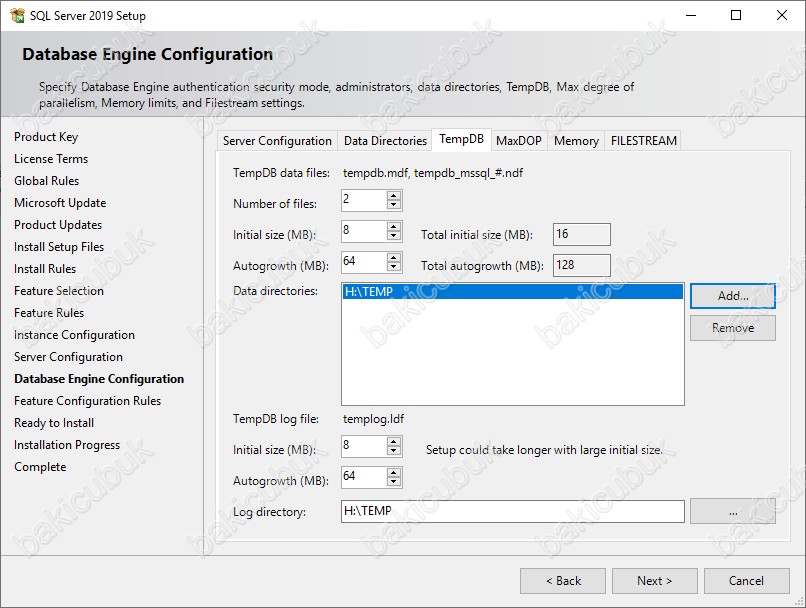Click Feature Configuration Rules step
Viewport: 806px width, 608px height.
coord(87,401)
